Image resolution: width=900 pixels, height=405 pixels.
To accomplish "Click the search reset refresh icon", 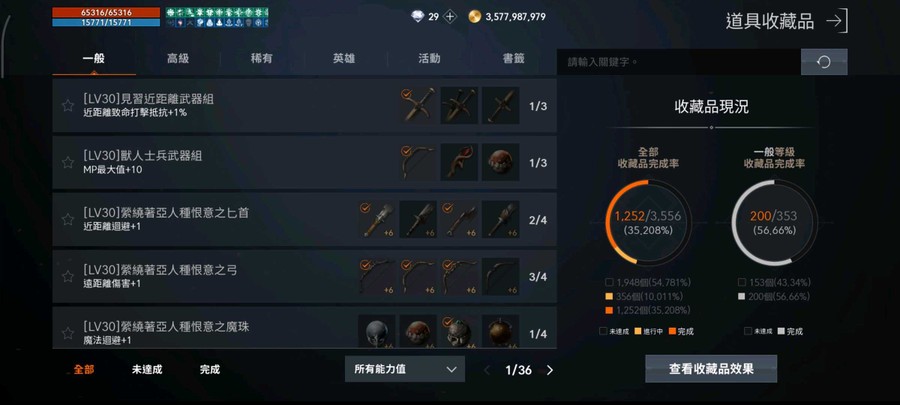I will 824,62.
